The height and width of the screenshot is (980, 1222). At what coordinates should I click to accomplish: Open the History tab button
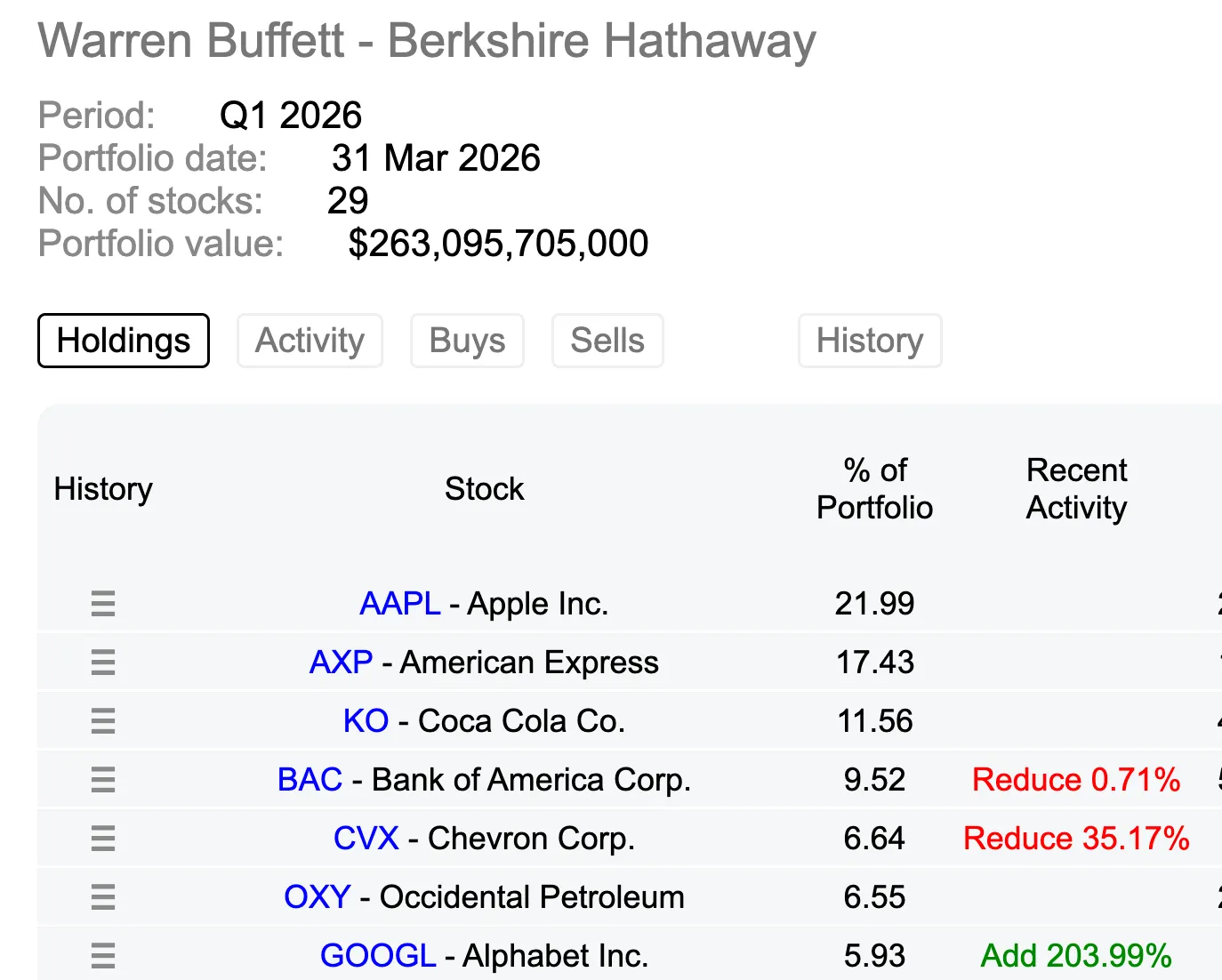pos(870,341)
